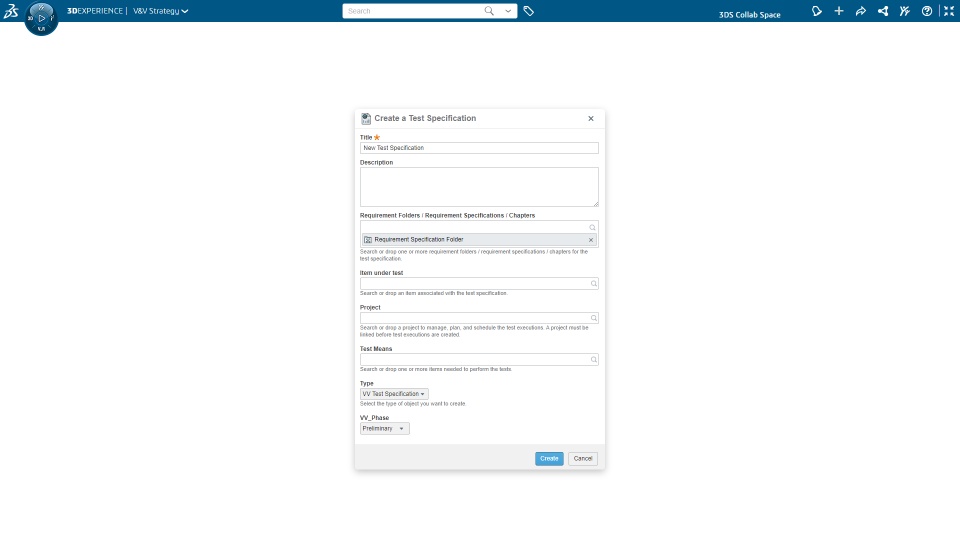Click Test Specification dialog header icon
The width and height of the screenshot is (960, 540).
click(366, 119)
